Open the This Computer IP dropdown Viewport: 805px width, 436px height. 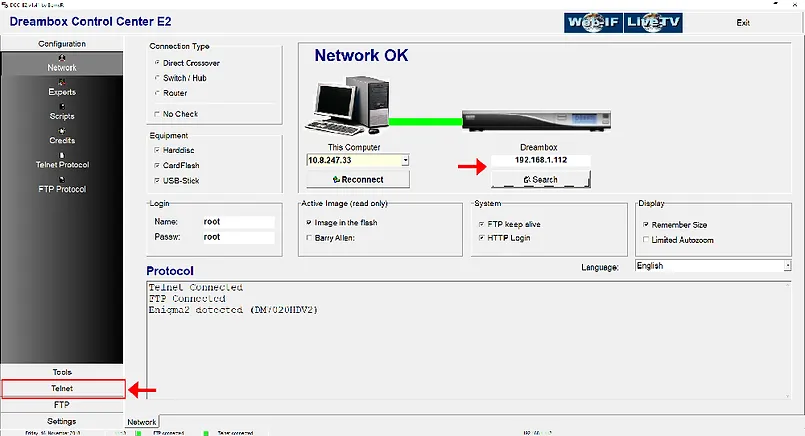[x=405, y=160]
